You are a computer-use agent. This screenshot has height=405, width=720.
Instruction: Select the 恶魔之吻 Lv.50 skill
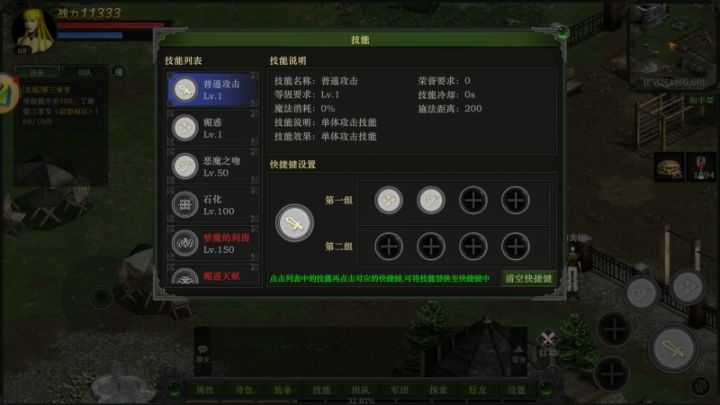pyautogui.click(x=213, y=166)
